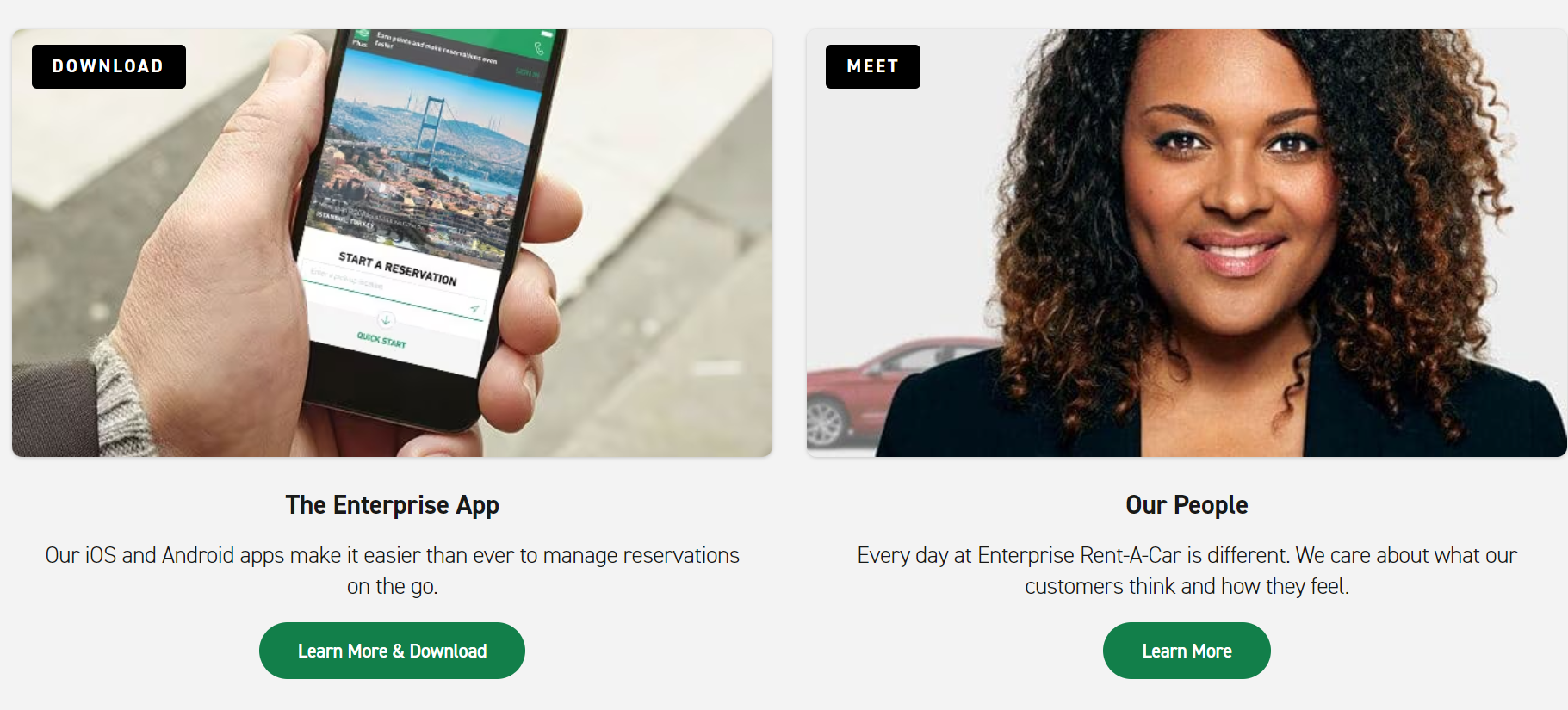The image size is (1568, 710).
Task: Click the Learn More & Download button
Action: pos(392,651)
